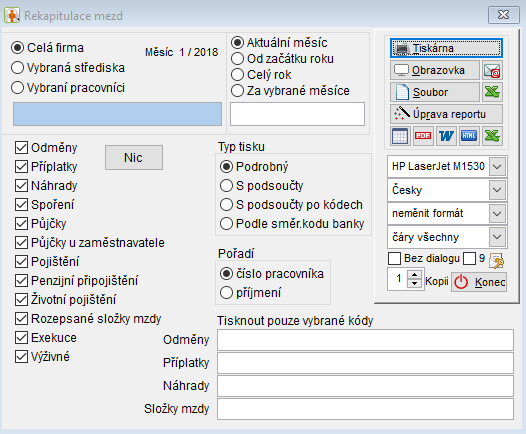Expand the Česky language dropdown
Viewport: 526px width, 434px height.
[x=497, y=190]
